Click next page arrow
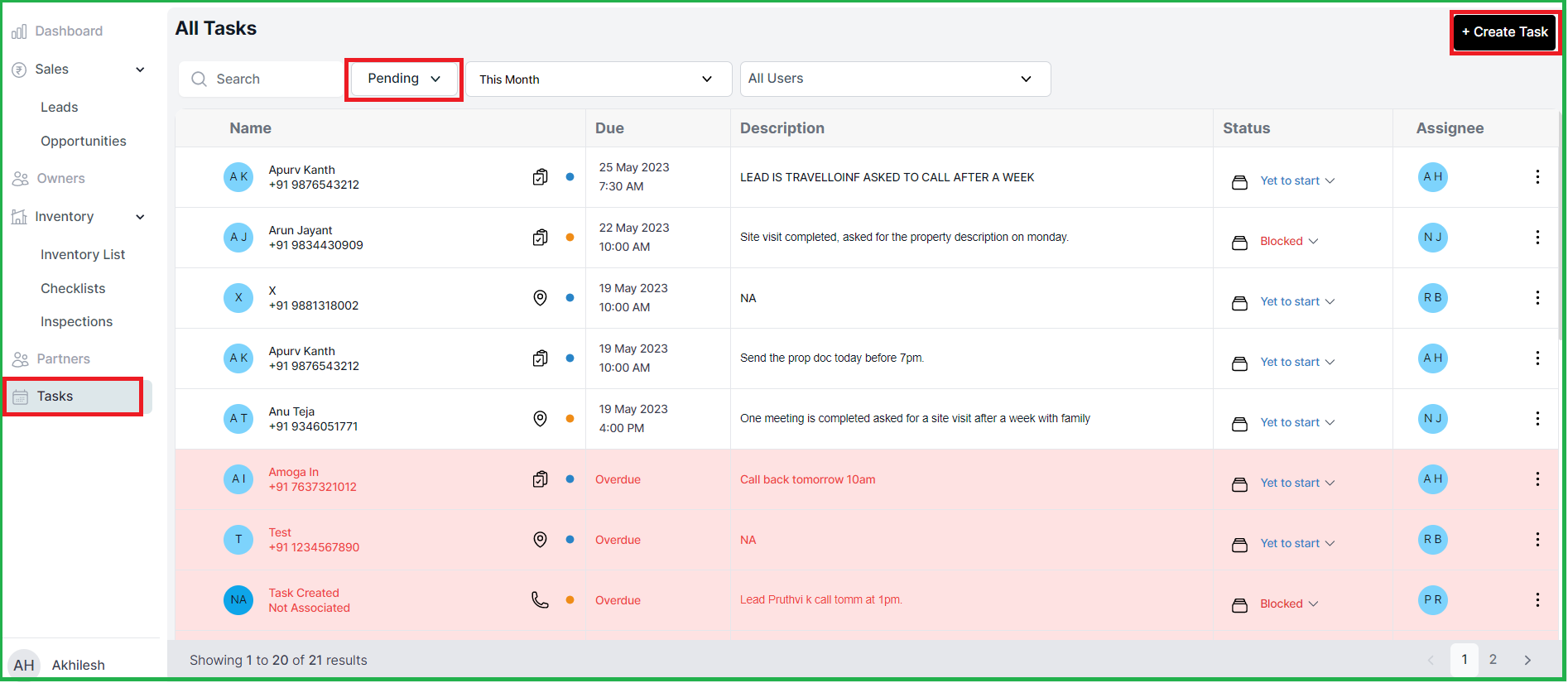Viewport: 1568px width, 683px height. (x=1527, y=661)
